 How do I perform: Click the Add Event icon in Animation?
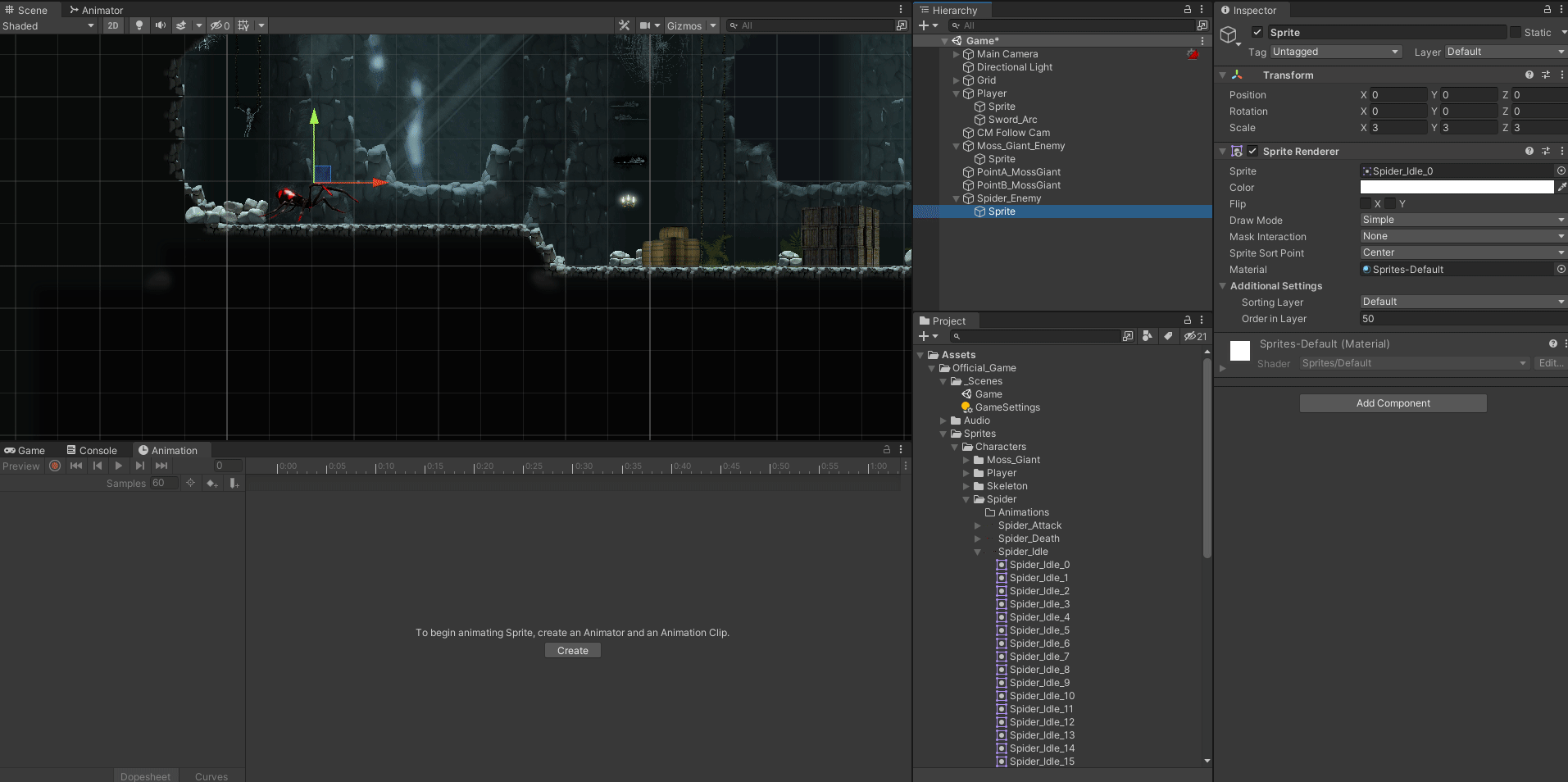(x=234, y=484)
